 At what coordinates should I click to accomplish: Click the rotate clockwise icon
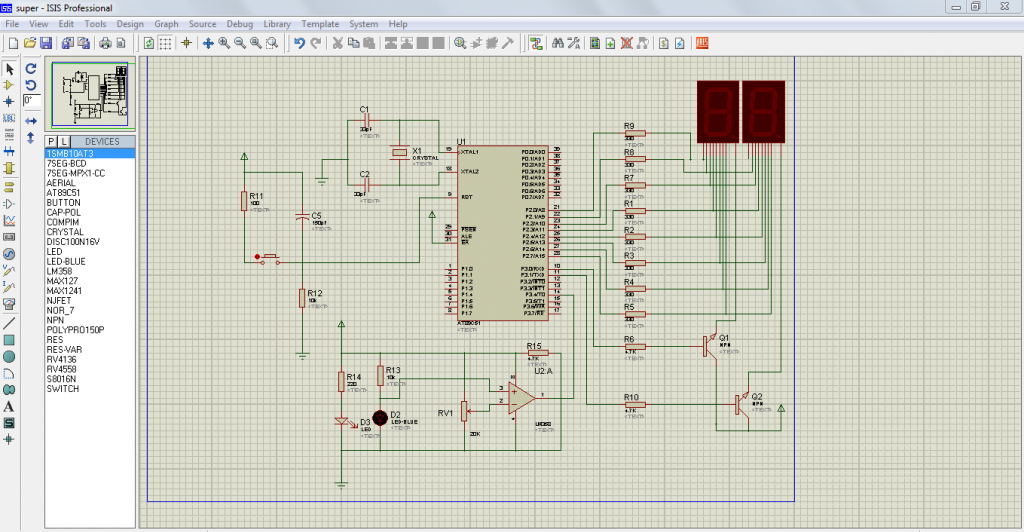point(31,69)
